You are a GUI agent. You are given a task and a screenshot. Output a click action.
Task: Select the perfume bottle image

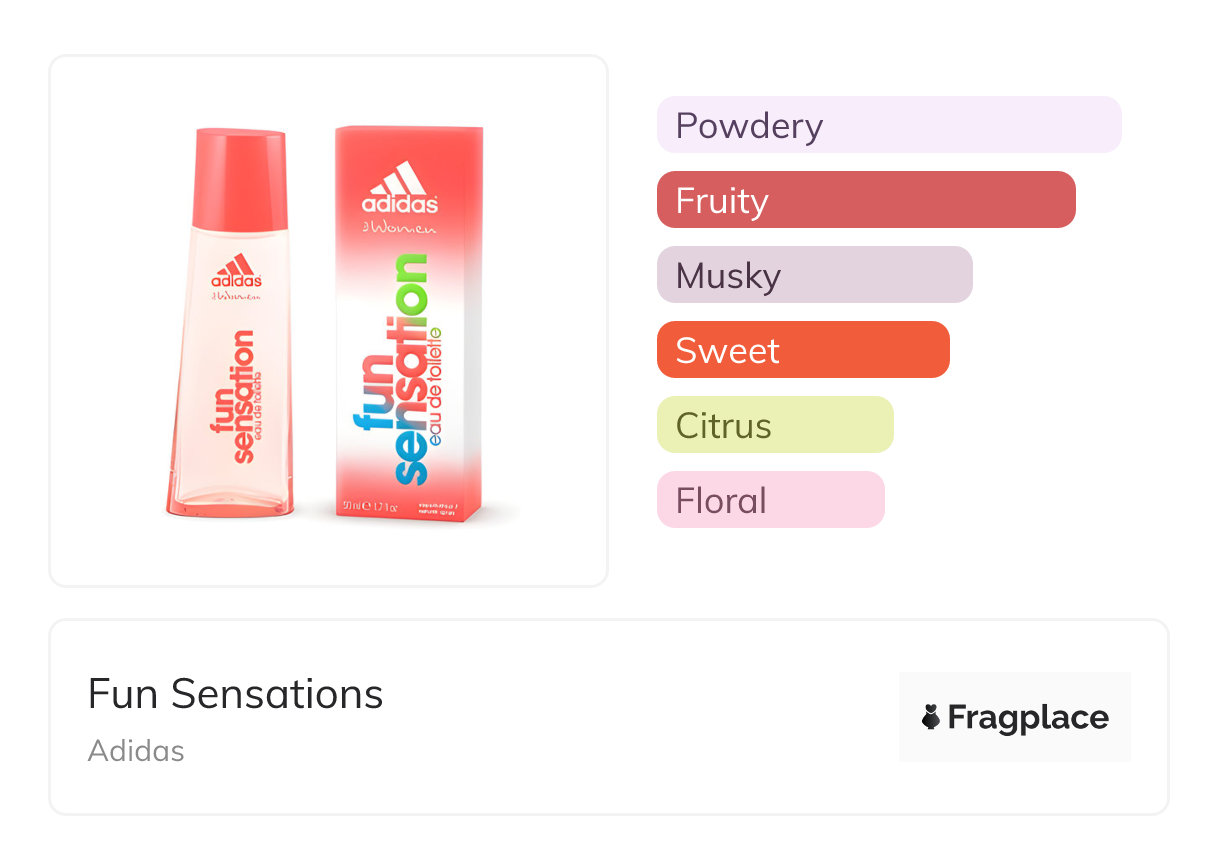[232, 330]
